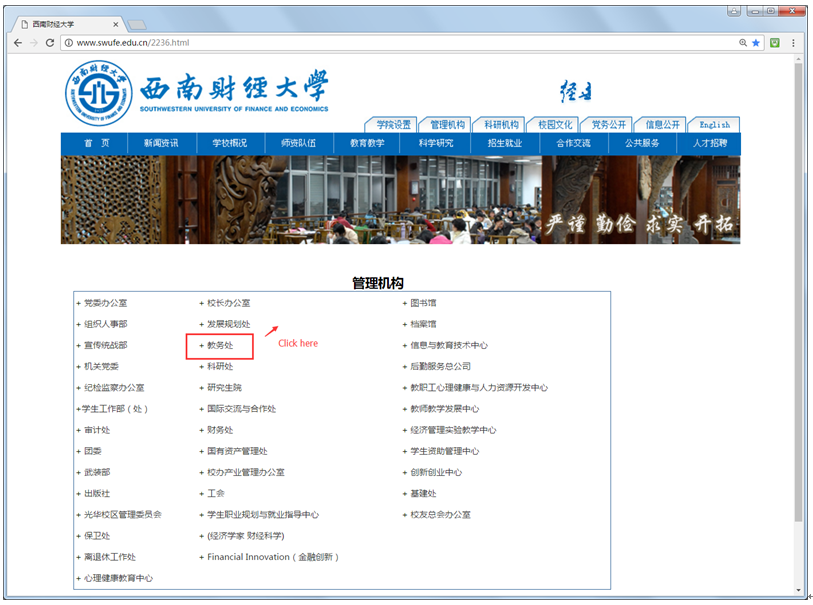The width and height of the screenshot is (813, 605).
Task: Open 新闻资讯 in navigation menu
Action: point(161,143)
